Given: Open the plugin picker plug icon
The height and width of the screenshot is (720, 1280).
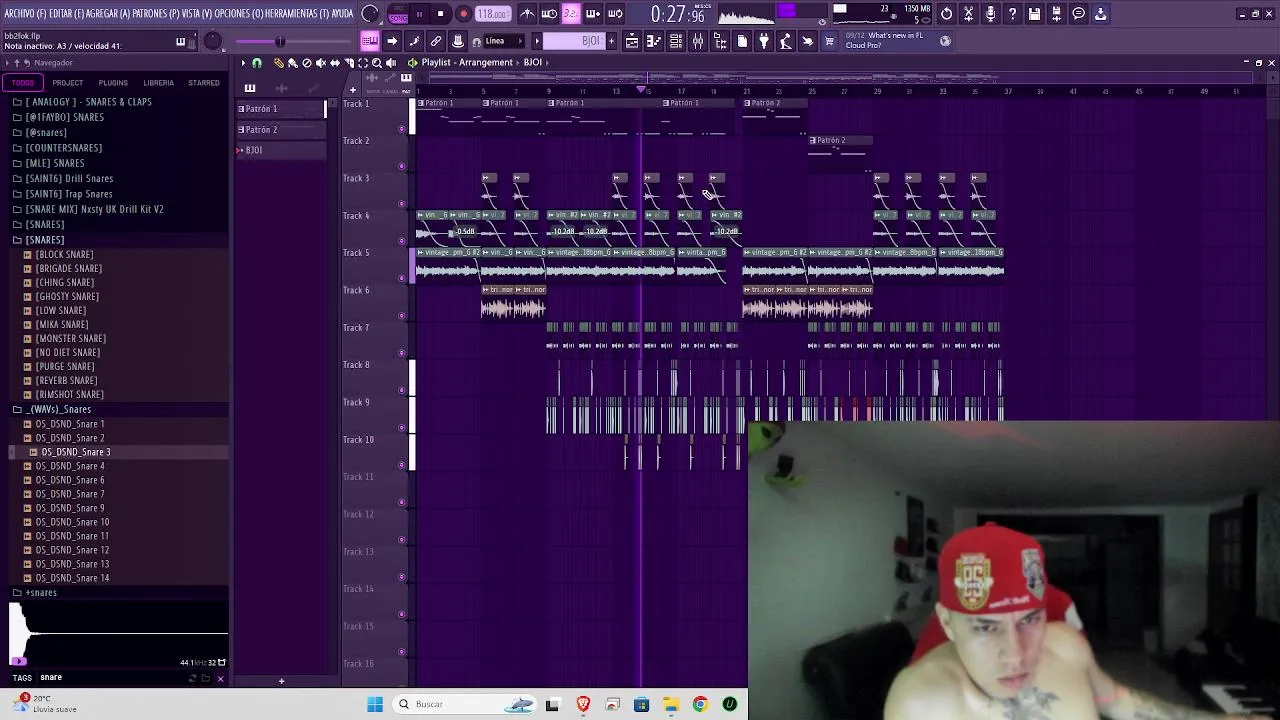Looking at the screenshot, I should [x=763, y=41].
